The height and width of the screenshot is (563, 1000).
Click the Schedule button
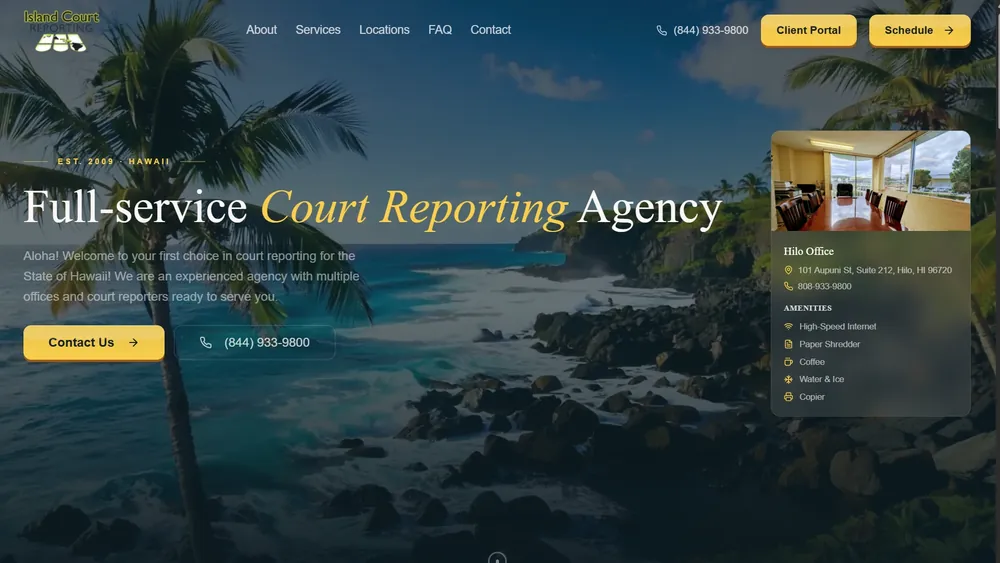click(x=919, y=30)
